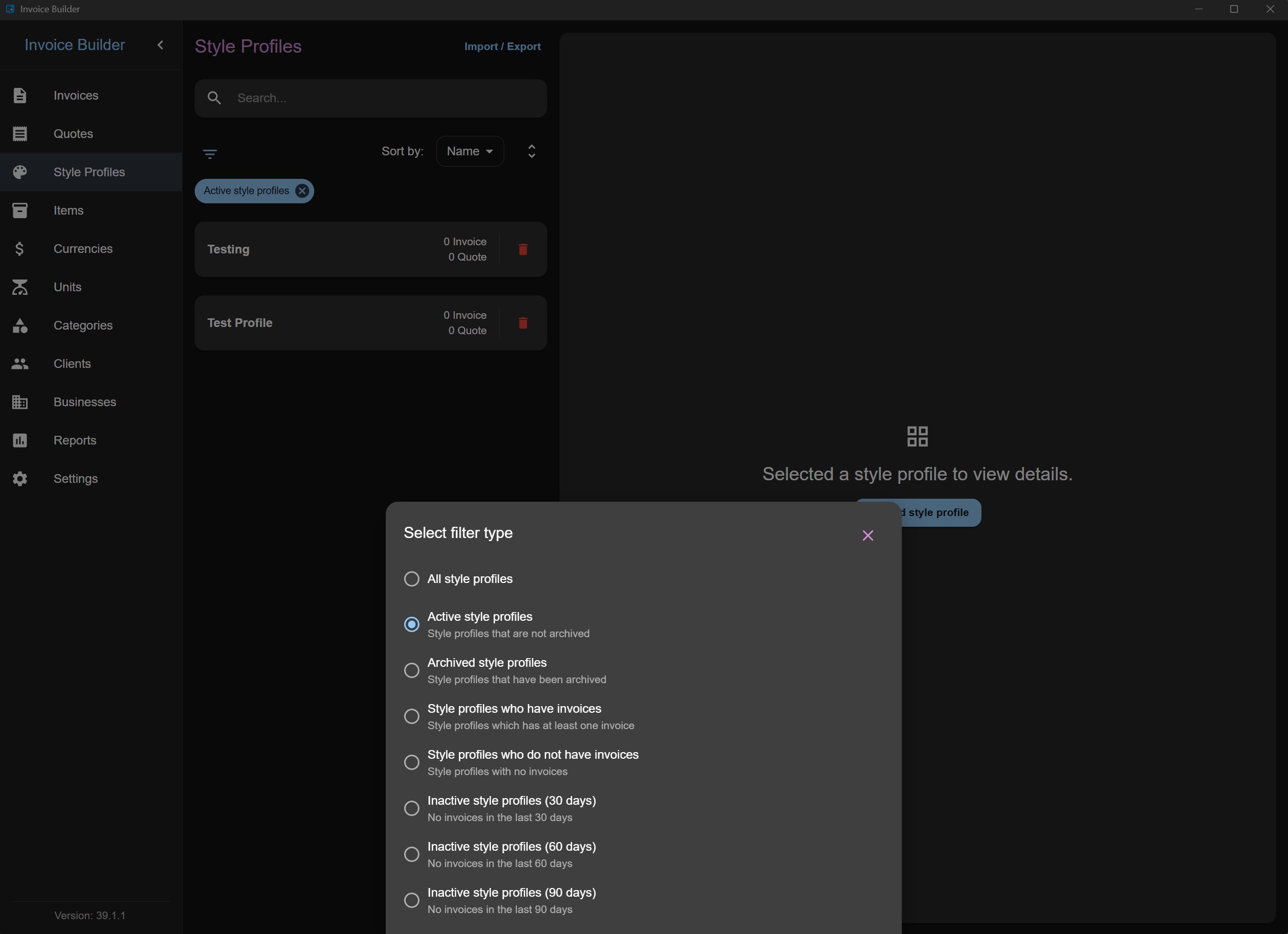The image size is (1288, 934).
Task: Open the Testing style profile card
Action: (371, 249)
